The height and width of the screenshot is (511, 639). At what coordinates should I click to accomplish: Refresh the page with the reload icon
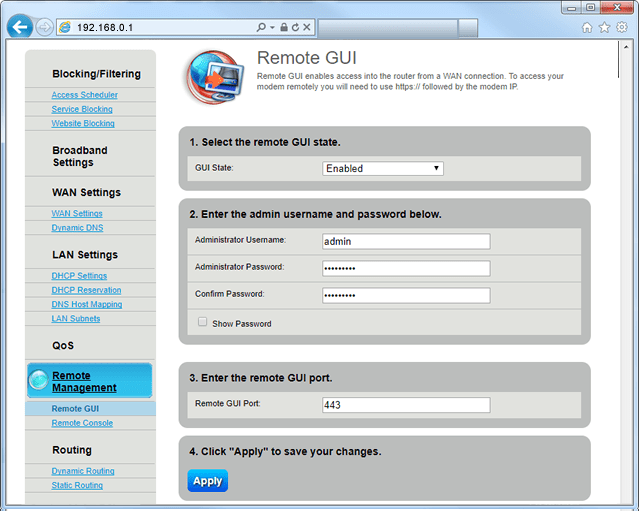click(296, 27)
